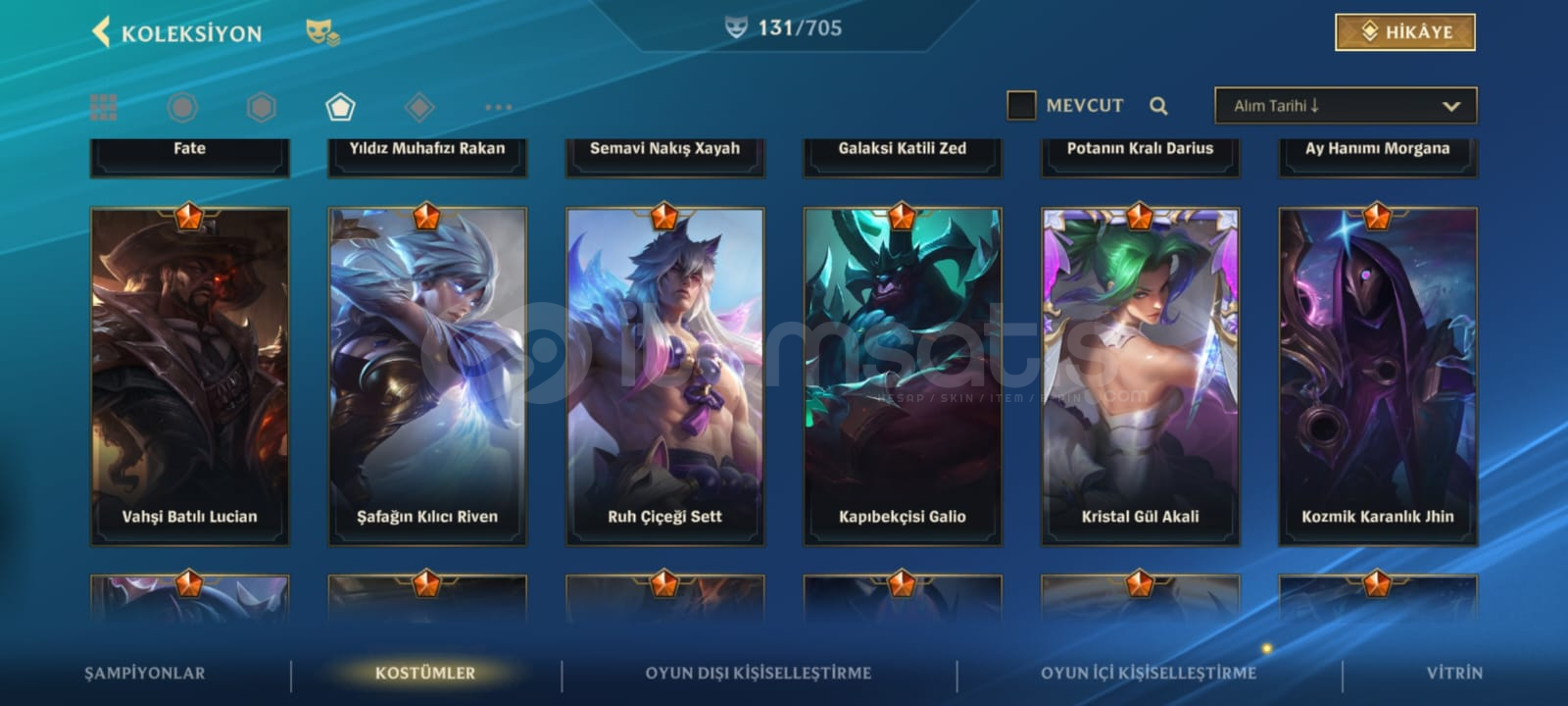Toggle the Mevcut checkbox
1568x706 pixels.
tap(1021, 105)
